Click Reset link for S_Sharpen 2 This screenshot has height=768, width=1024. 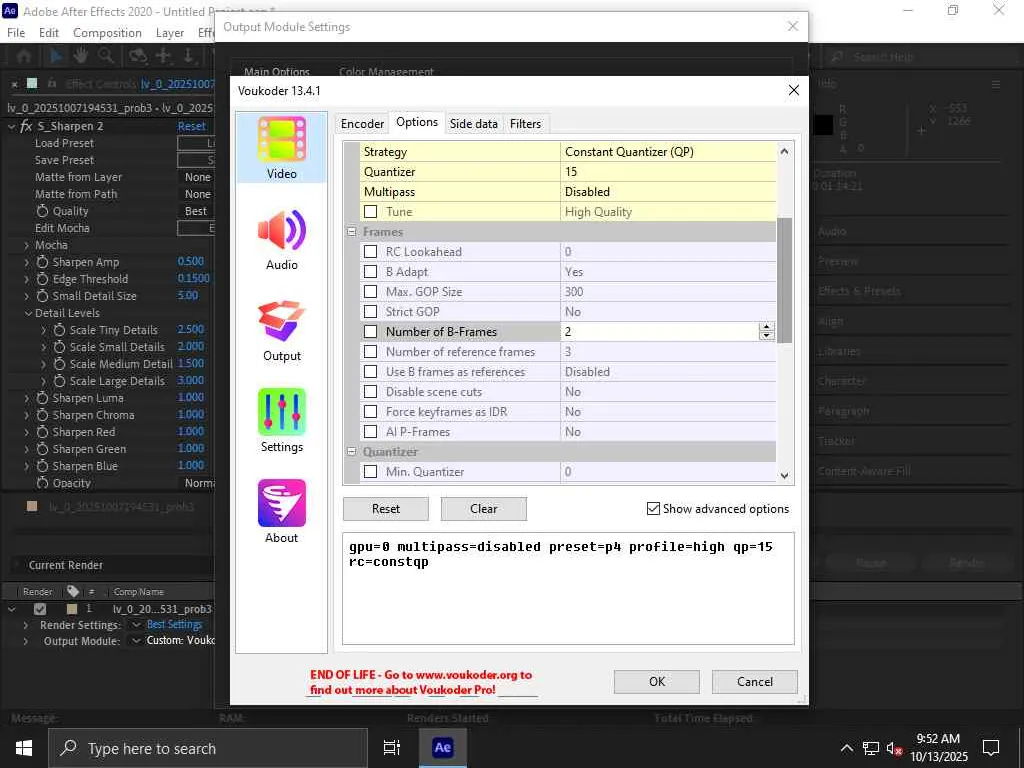pos(191,126)
